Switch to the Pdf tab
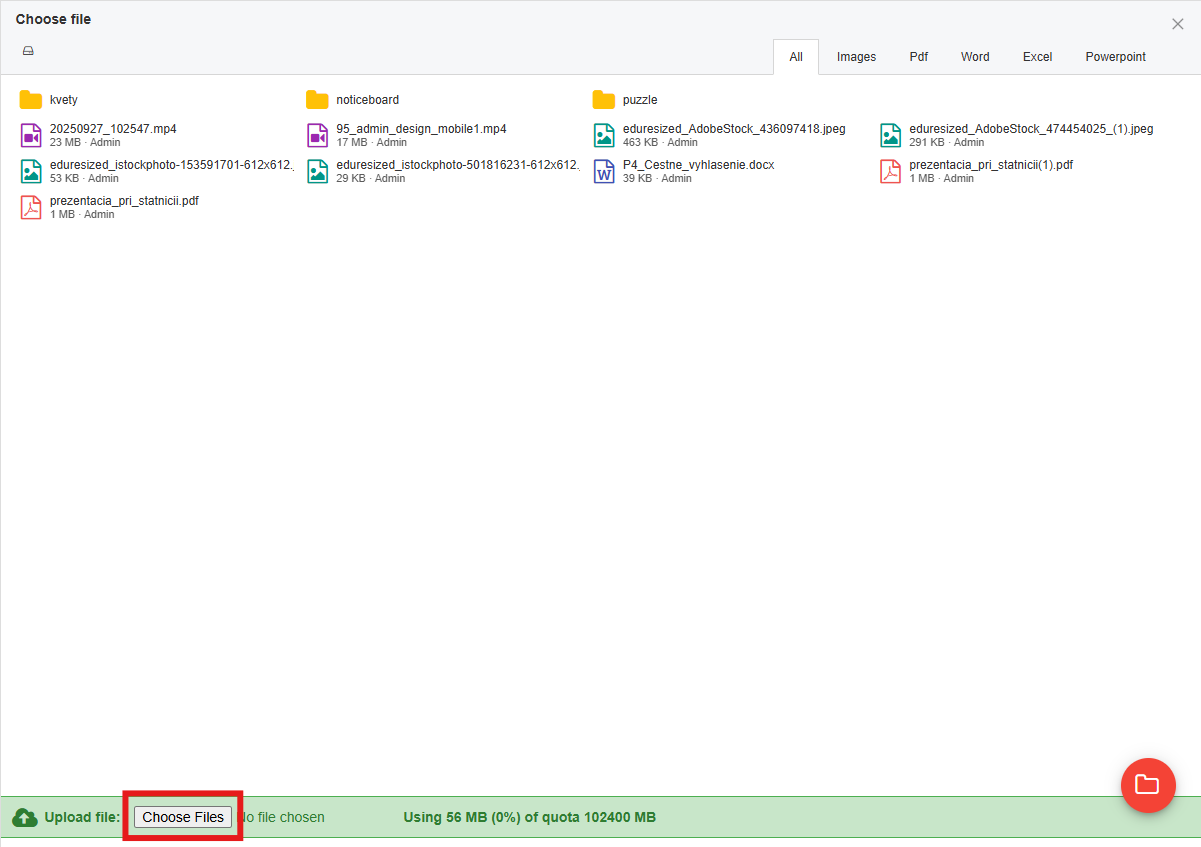Image resolution: width=1201 pixels, height=847 pixels. point(918,57)
